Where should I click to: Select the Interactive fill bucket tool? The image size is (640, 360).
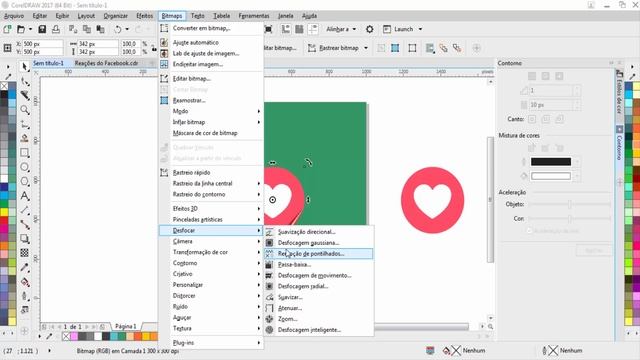coord(24,282)
